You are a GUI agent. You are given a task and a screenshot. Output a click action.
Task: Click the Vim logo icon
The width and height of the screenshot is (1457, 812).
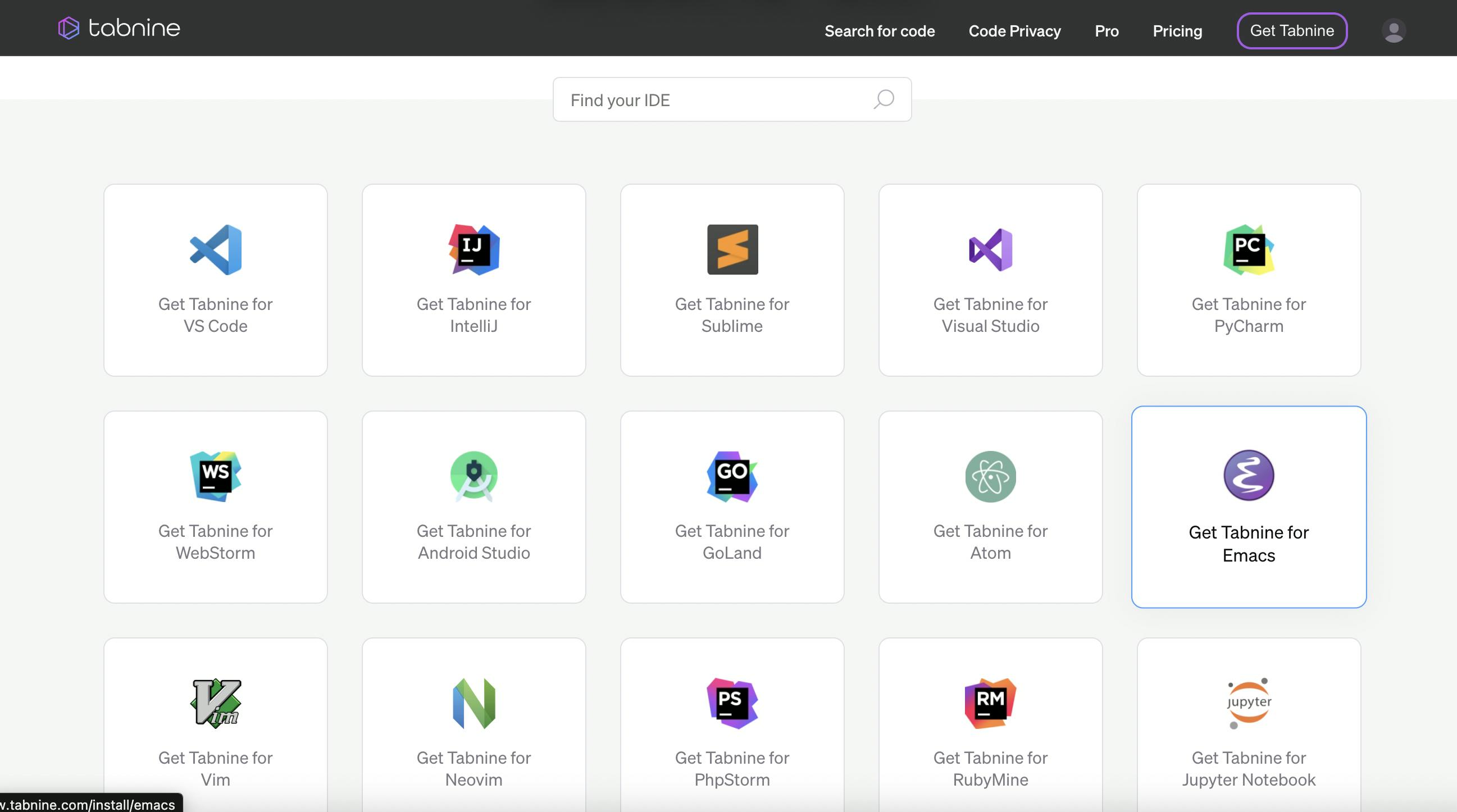pos(216,704)
